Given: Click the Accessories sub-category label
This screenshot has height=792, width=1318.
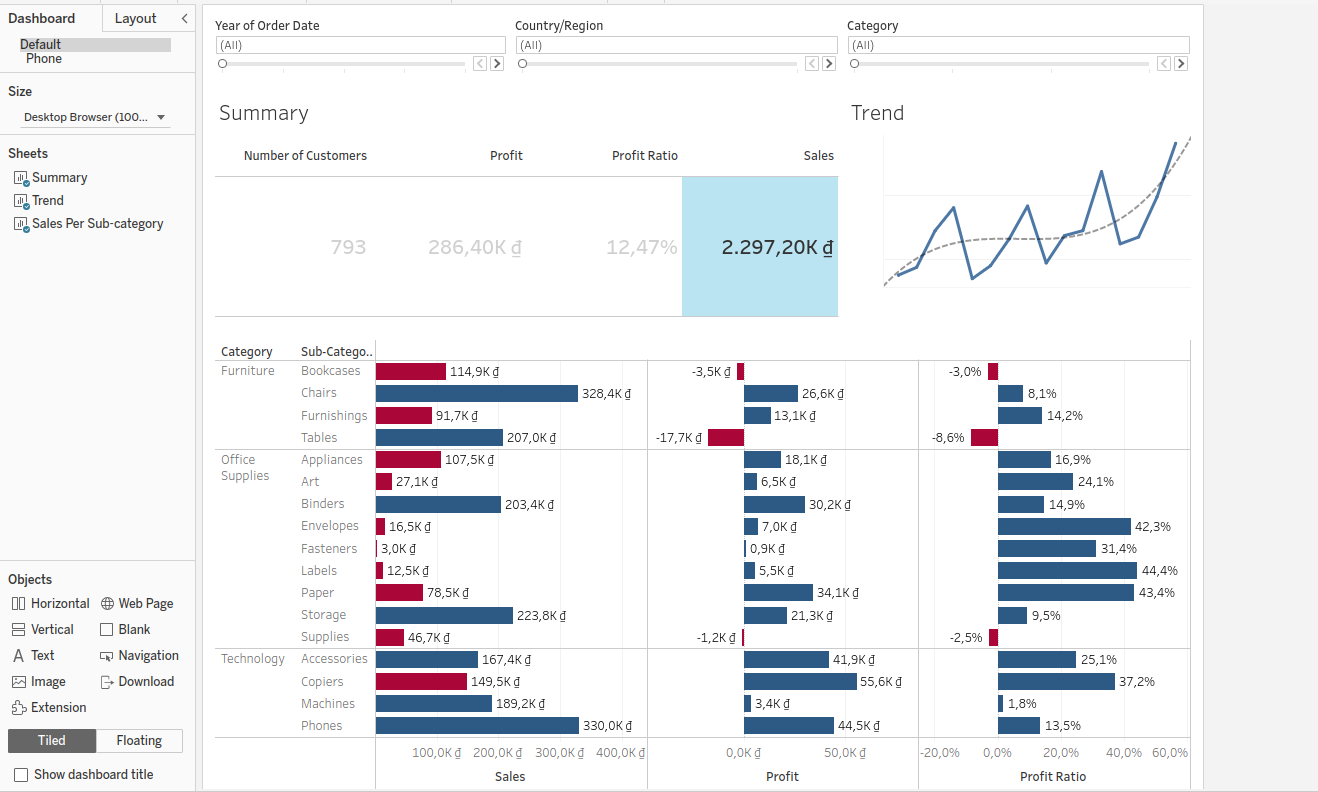Looking at the screenshot, I should point(335,659).
